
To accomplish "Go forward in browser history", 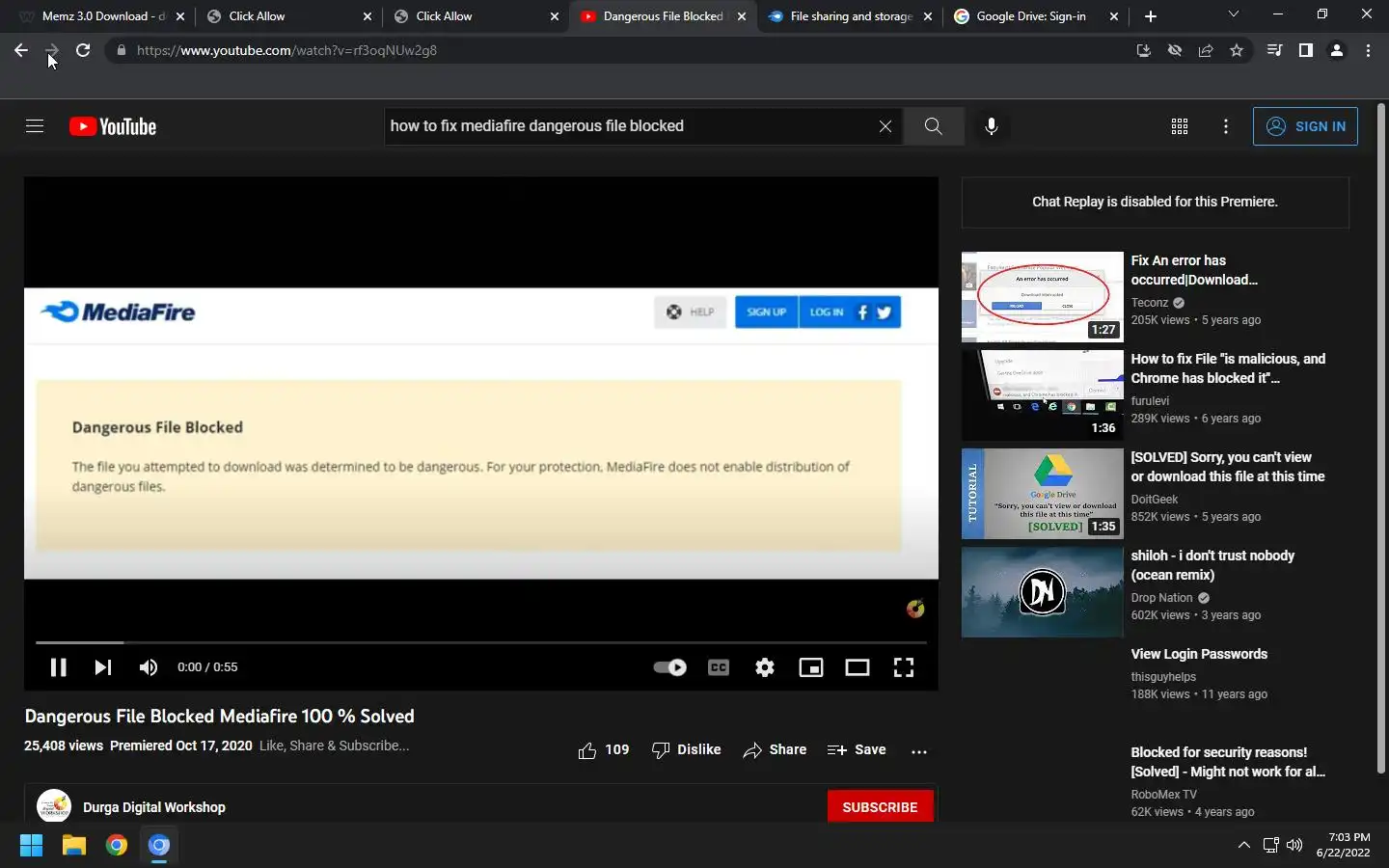I will 52,50.
